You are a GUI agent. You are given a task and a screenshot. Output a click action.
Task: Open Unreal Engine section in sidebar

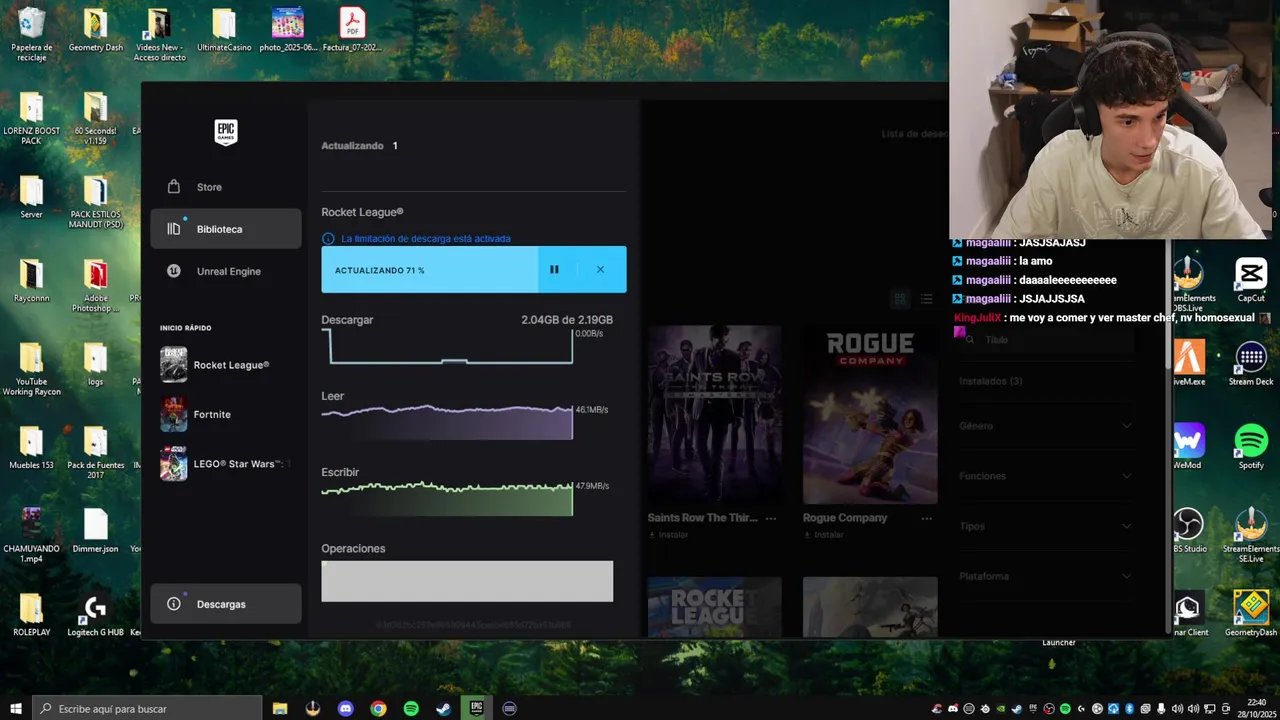[x=226, y=271]
